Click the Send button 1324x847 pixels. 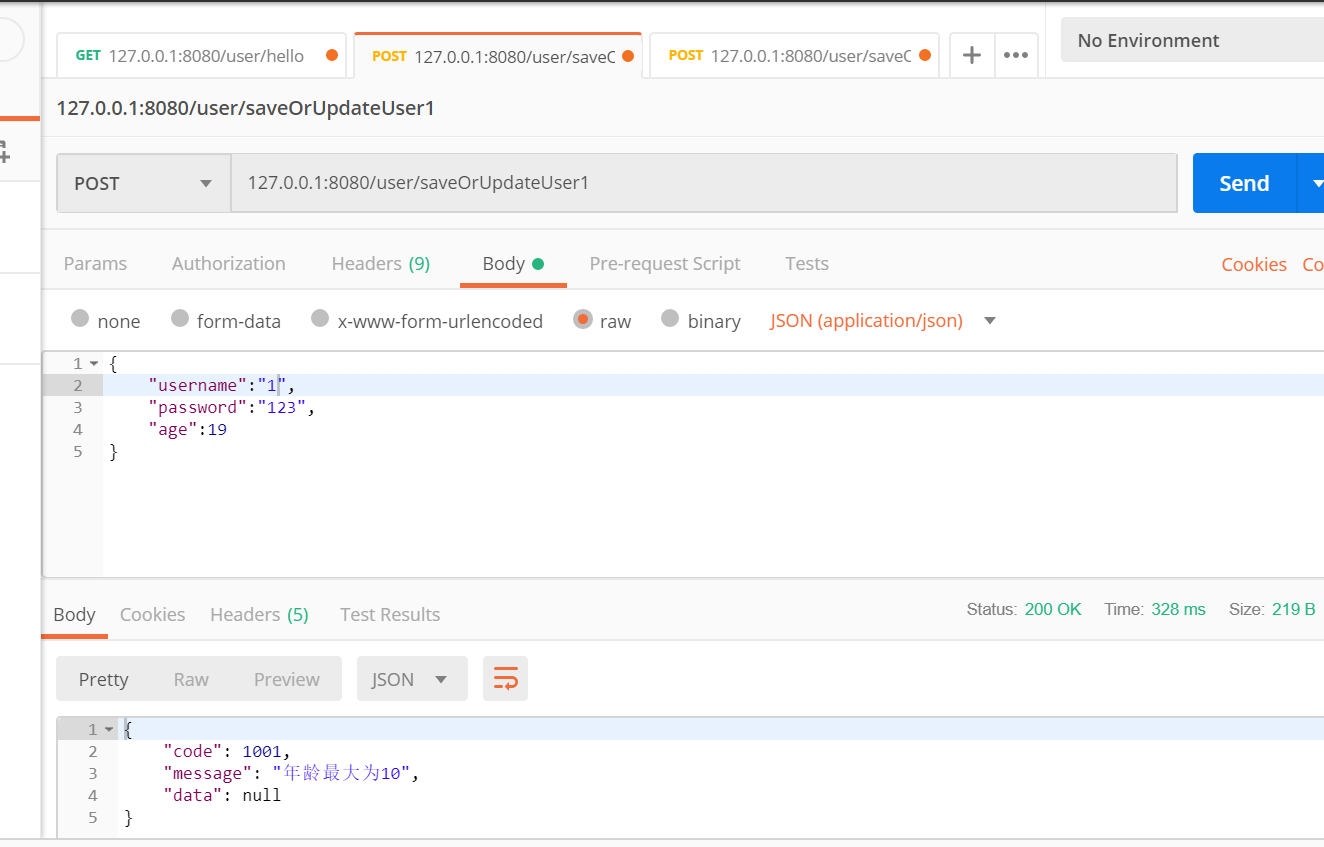tap(1244, 183)
